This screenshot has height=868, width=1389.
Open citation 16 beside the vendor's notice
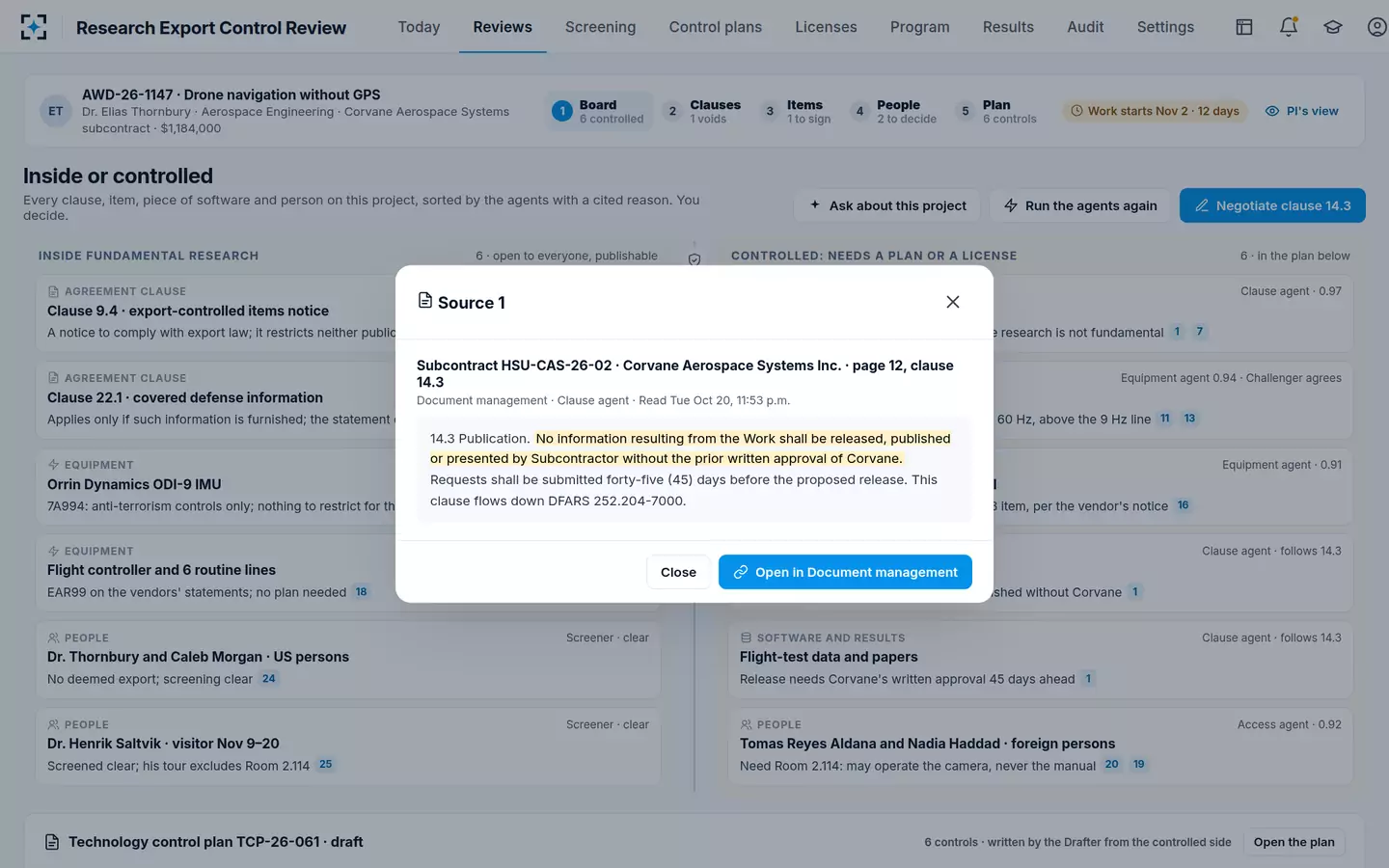1183,505
